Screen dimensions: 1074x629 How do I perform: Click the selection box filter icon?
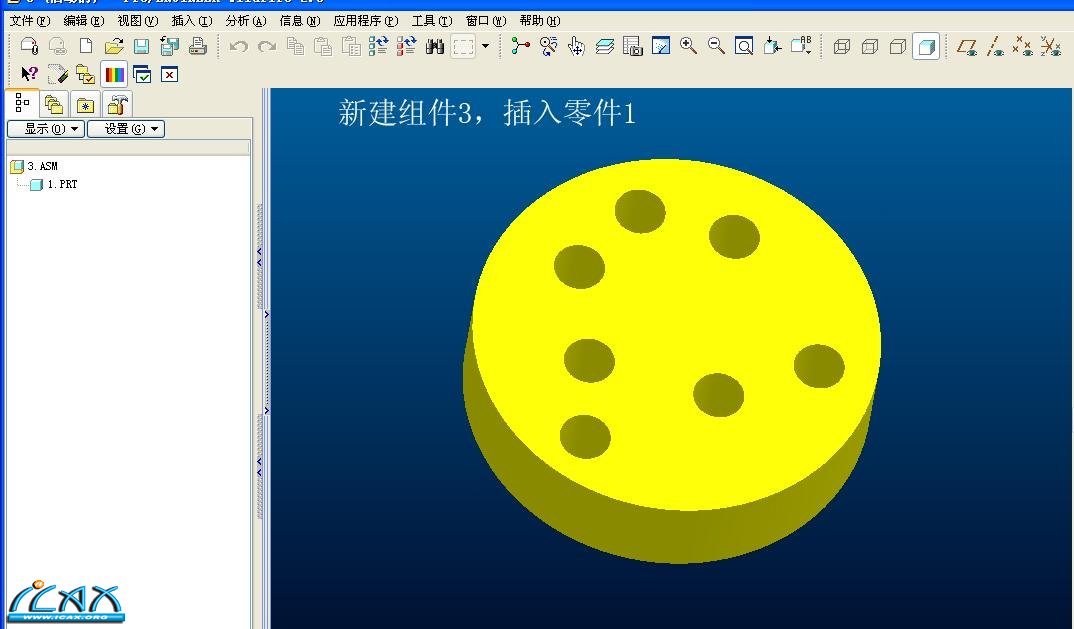click(463, 46)
